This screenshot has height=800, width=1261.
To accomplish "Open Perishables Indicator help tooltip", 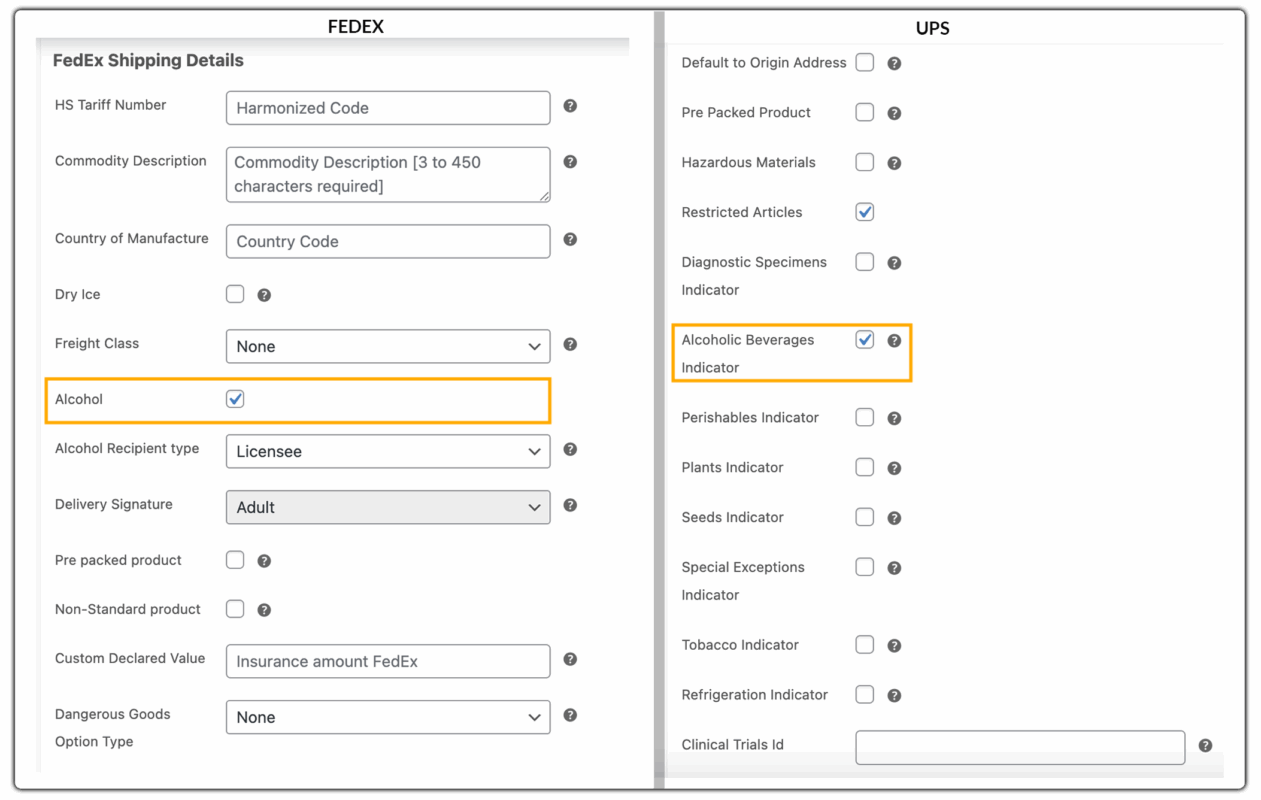I will tap(894, 418).
